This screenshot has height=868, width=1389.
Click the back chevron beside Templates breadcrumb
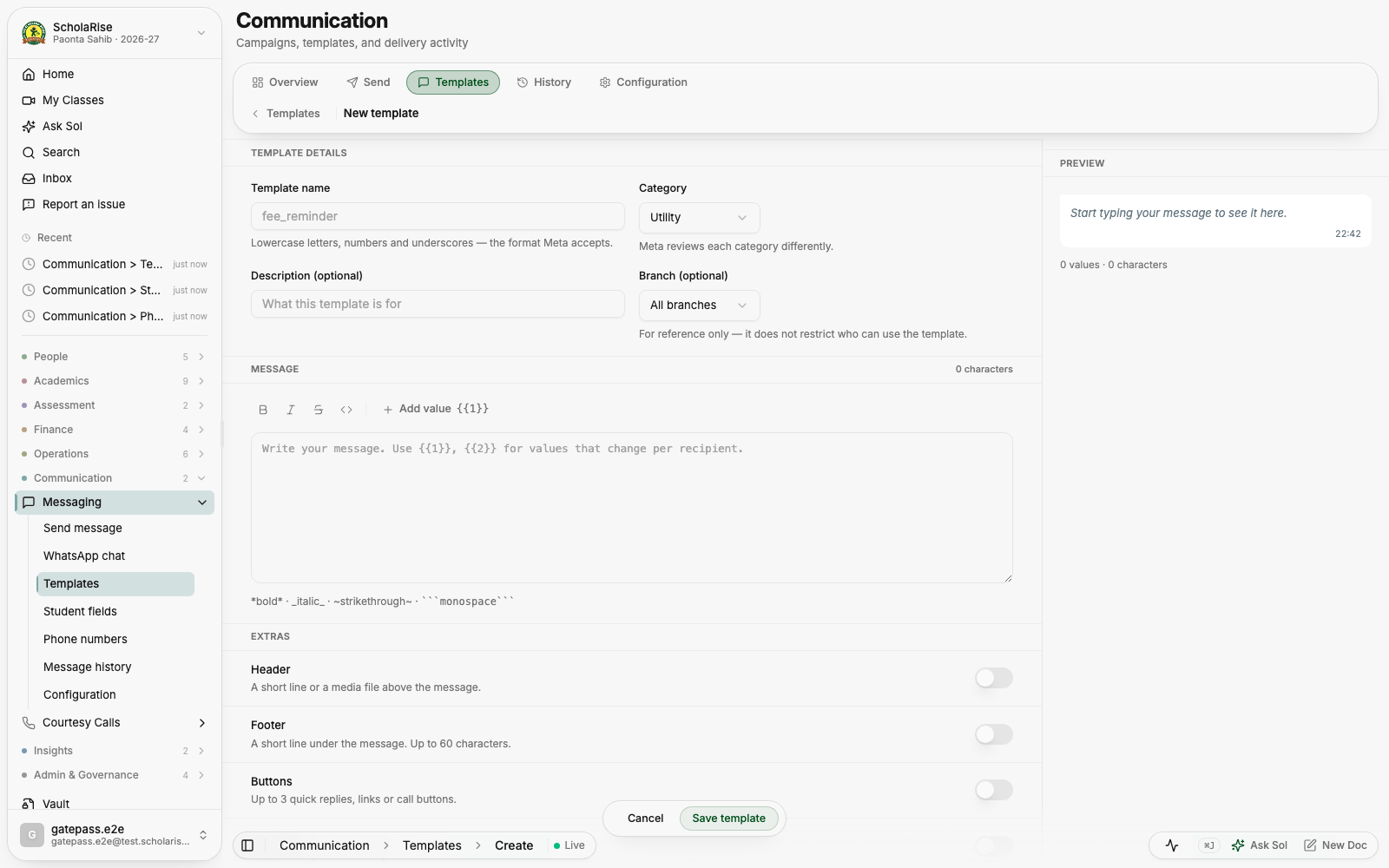tap(255, 114)
